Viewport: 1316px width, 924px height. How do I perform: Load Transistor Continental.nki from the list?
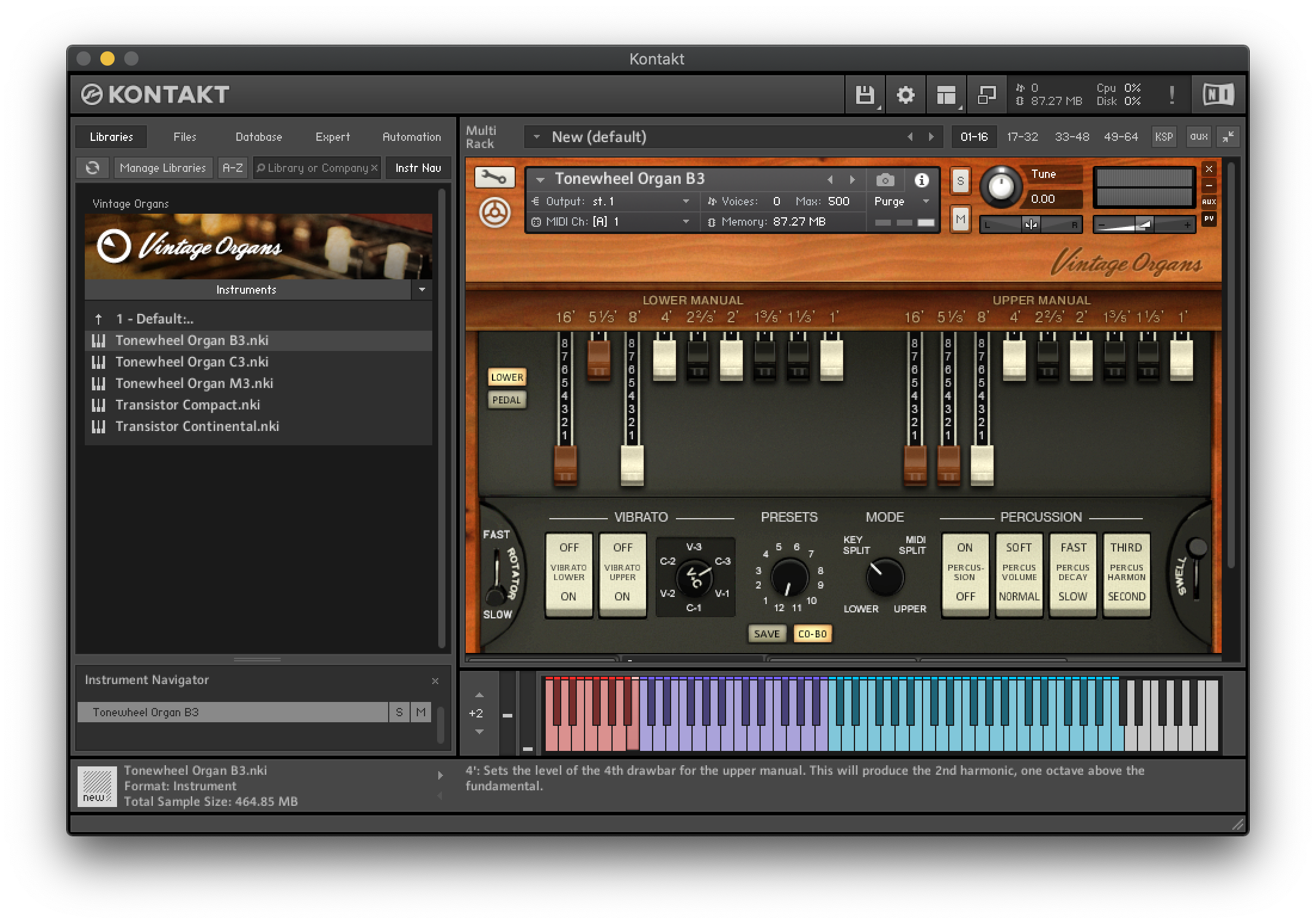coord(197,426)
